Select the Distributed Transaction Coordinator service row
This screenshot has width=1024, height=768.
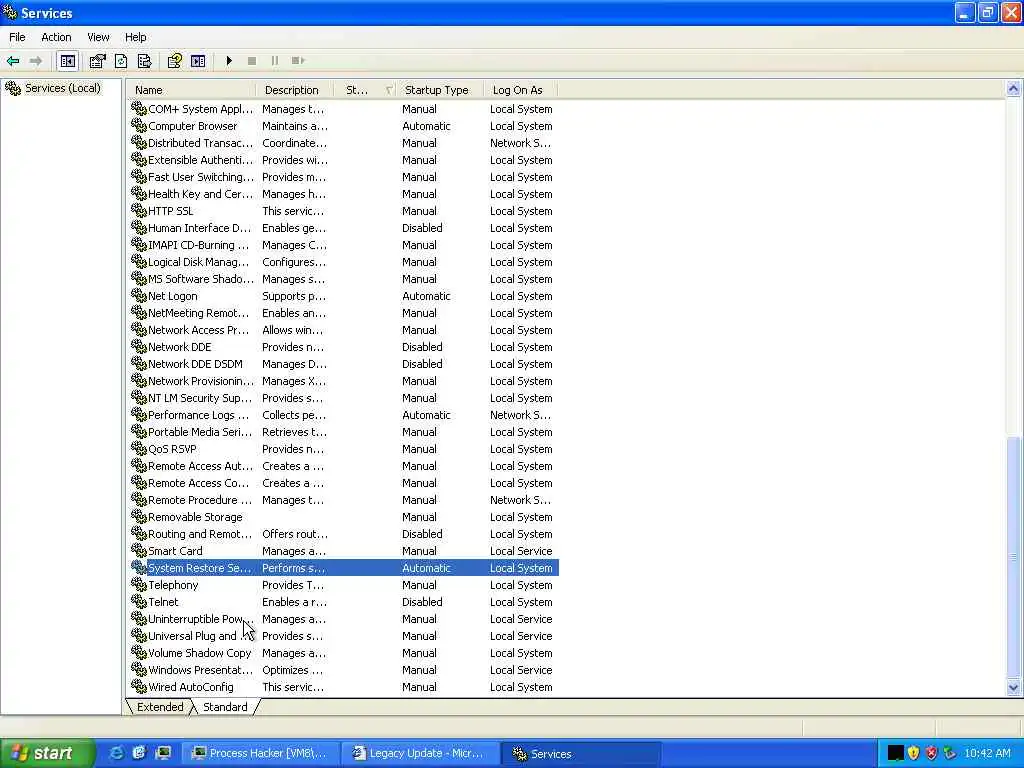[x=344, y=143]
